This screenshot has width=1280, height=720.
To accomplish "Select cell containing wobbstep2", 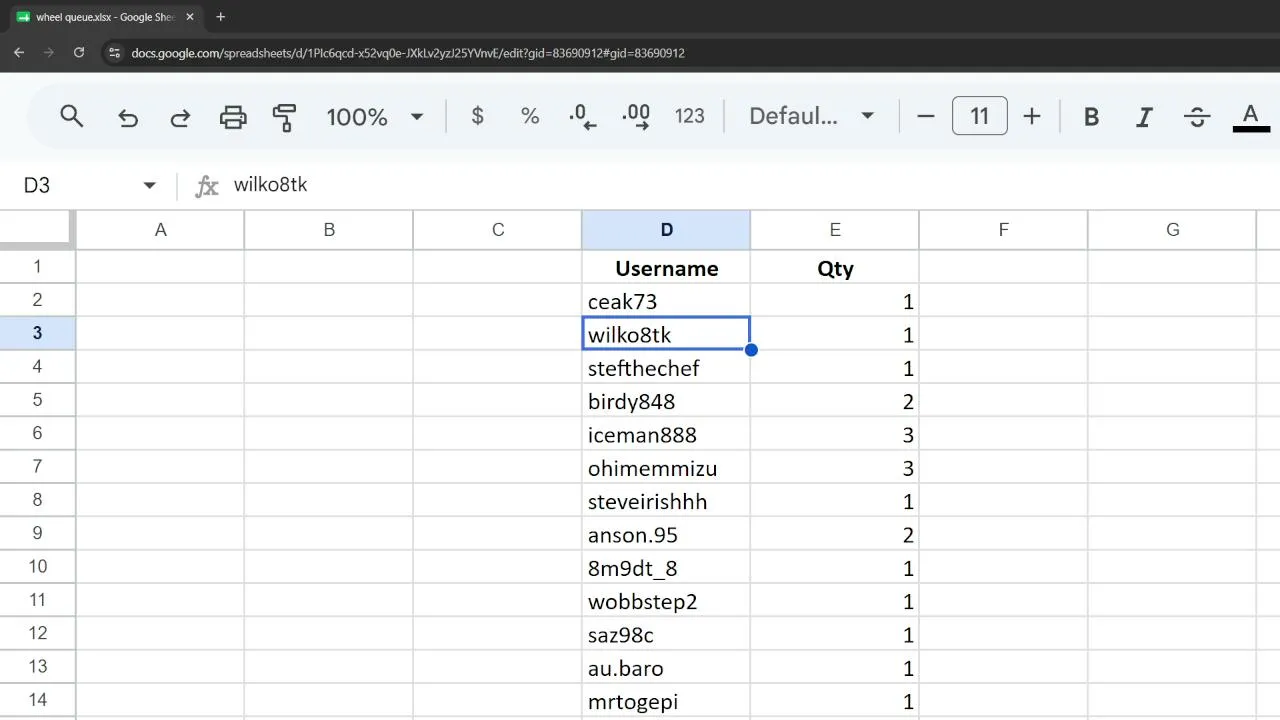I will tap(666, 600).
